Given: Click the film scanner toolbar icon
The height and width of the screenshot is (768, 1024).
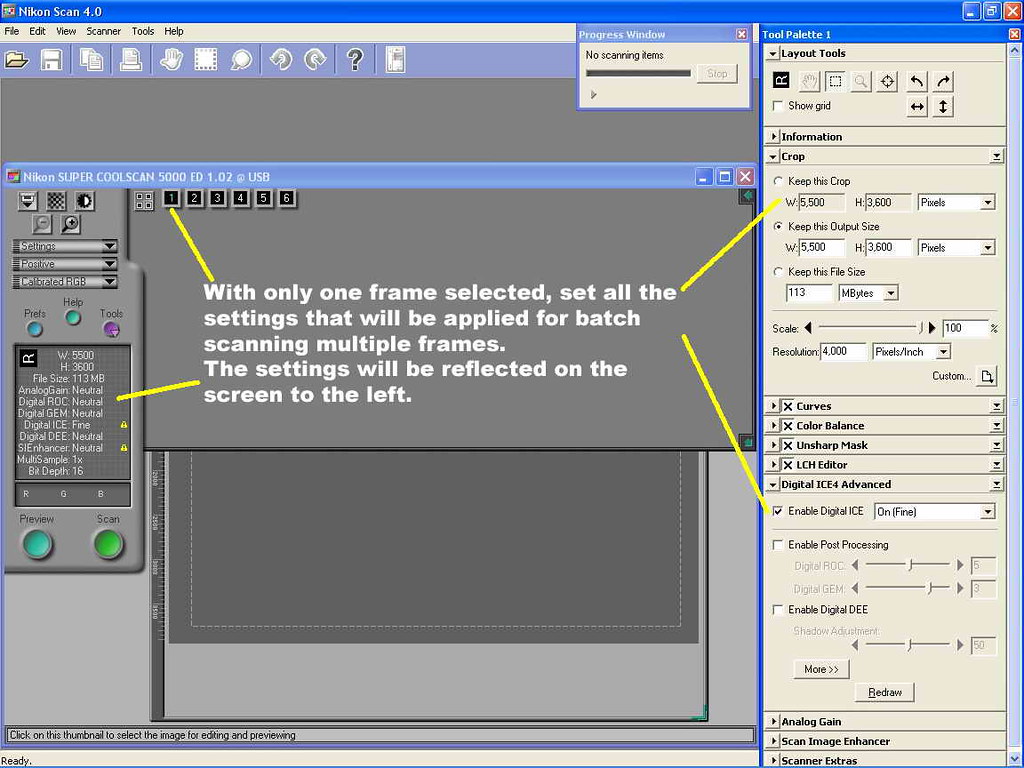Looking at the screenshot, I should click(395, 60).
